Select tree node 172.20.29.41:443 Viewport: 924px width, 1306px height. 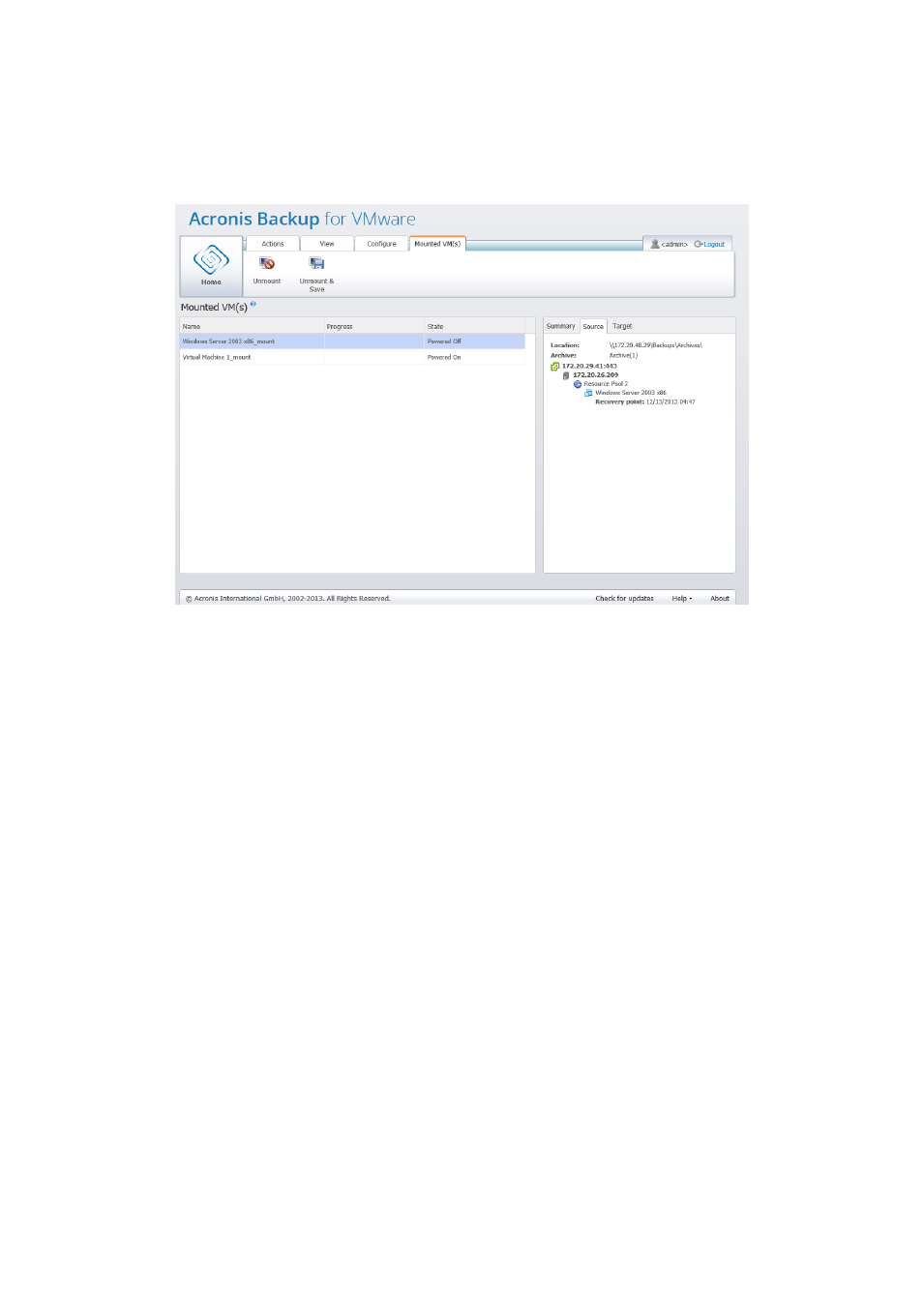pos(589,367)
